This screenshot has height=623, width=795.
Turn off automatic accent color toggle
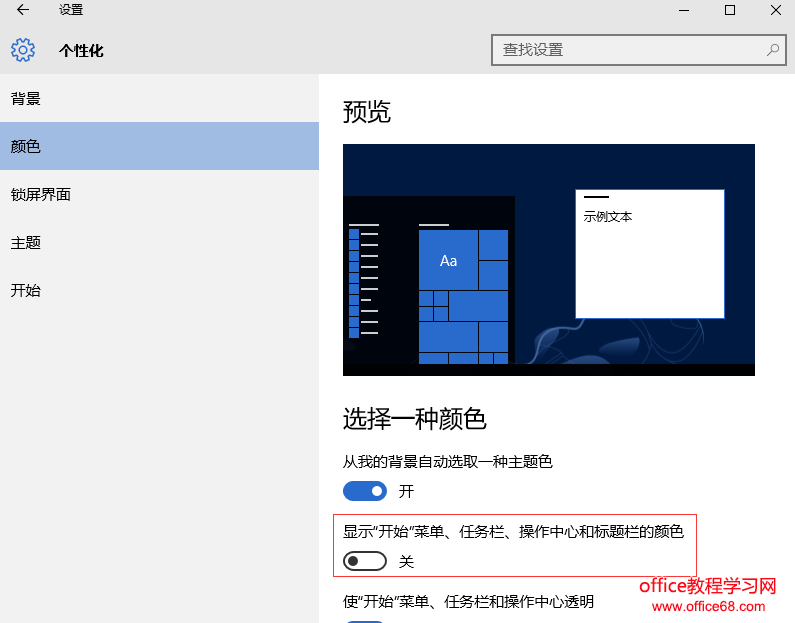tap(365, 491)
